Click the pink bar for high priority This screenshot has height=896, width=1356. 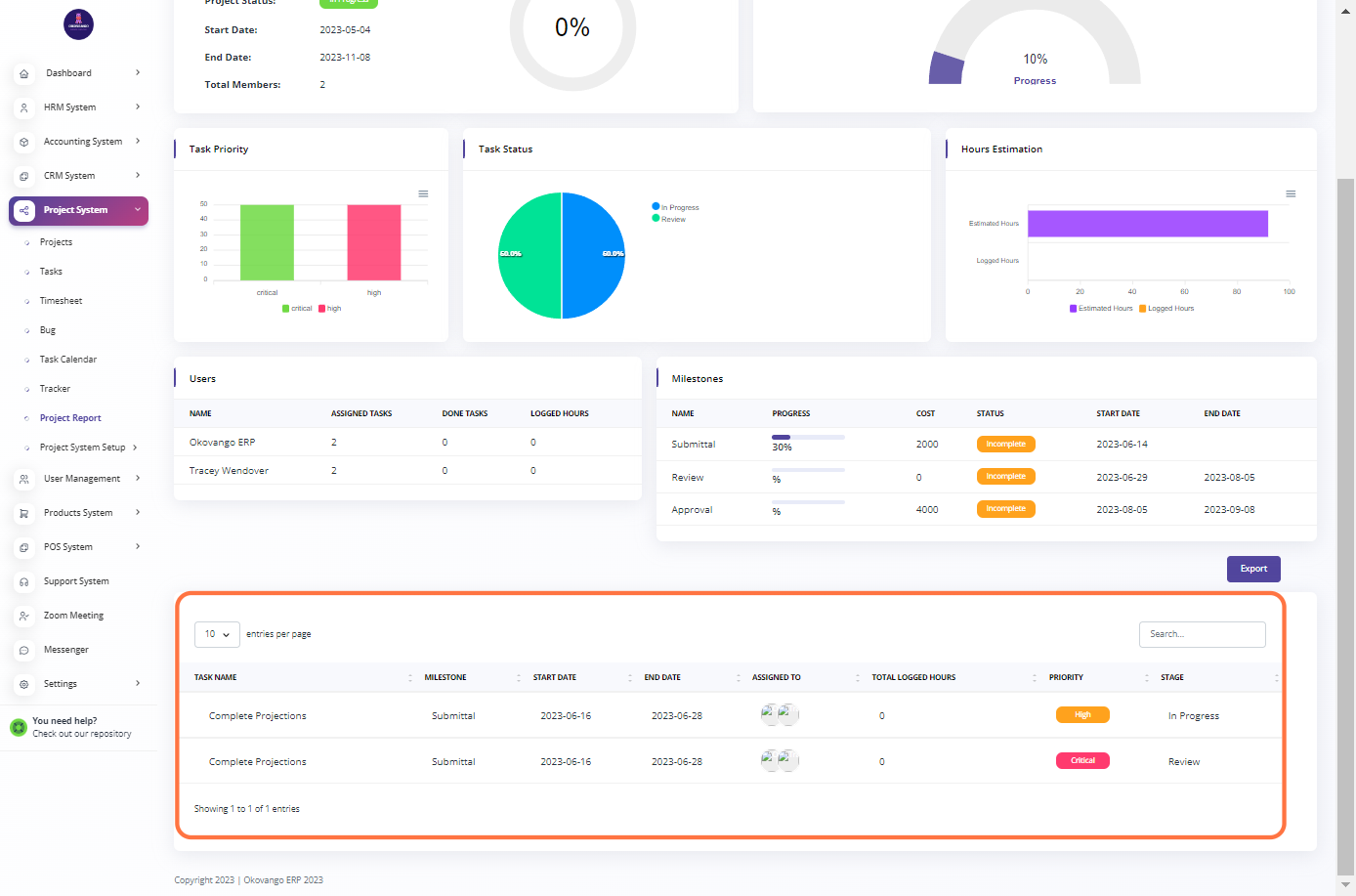click(x=373, y=242)
